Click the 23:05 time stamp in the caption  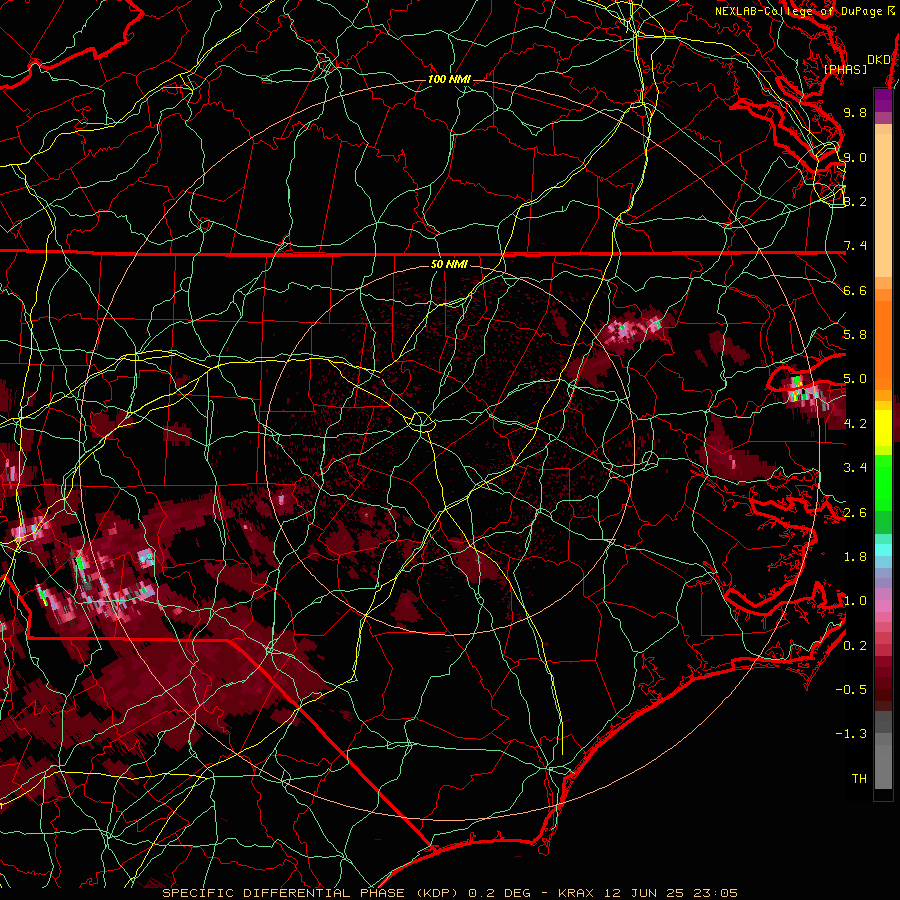pos(717,893)
